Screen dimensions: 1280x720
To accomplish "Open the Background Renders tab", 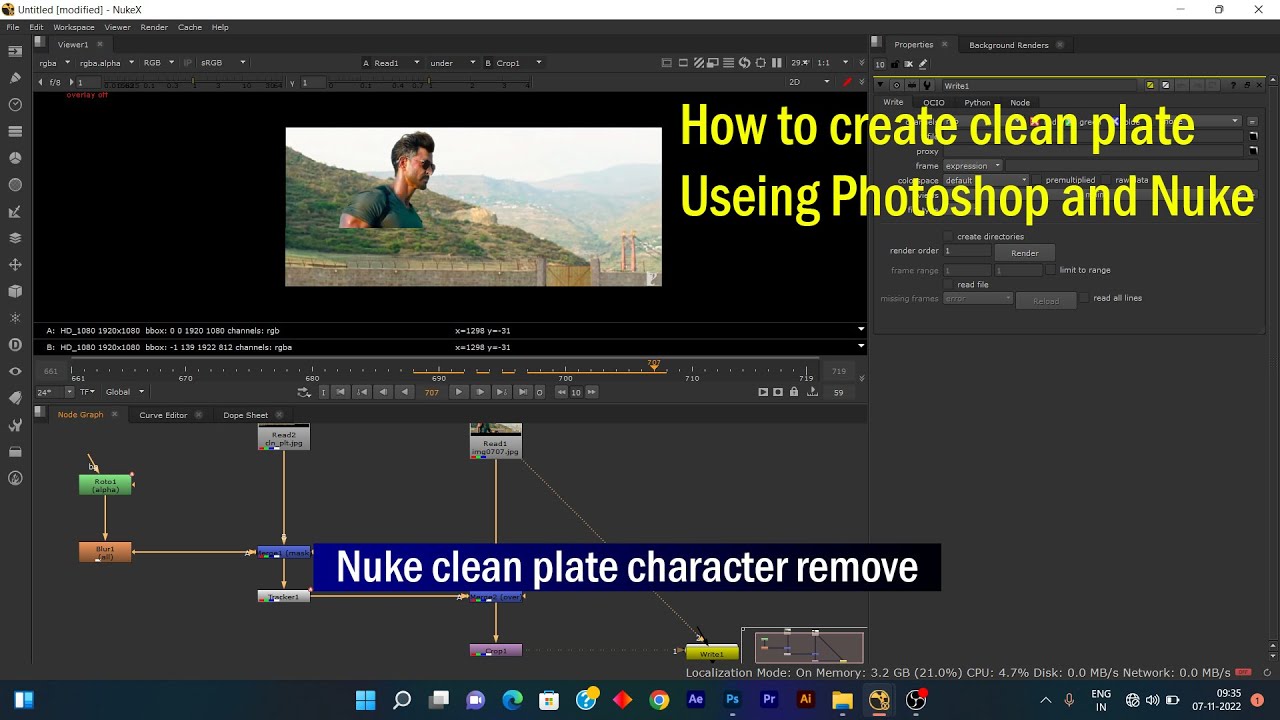I will pos(1009,45).
